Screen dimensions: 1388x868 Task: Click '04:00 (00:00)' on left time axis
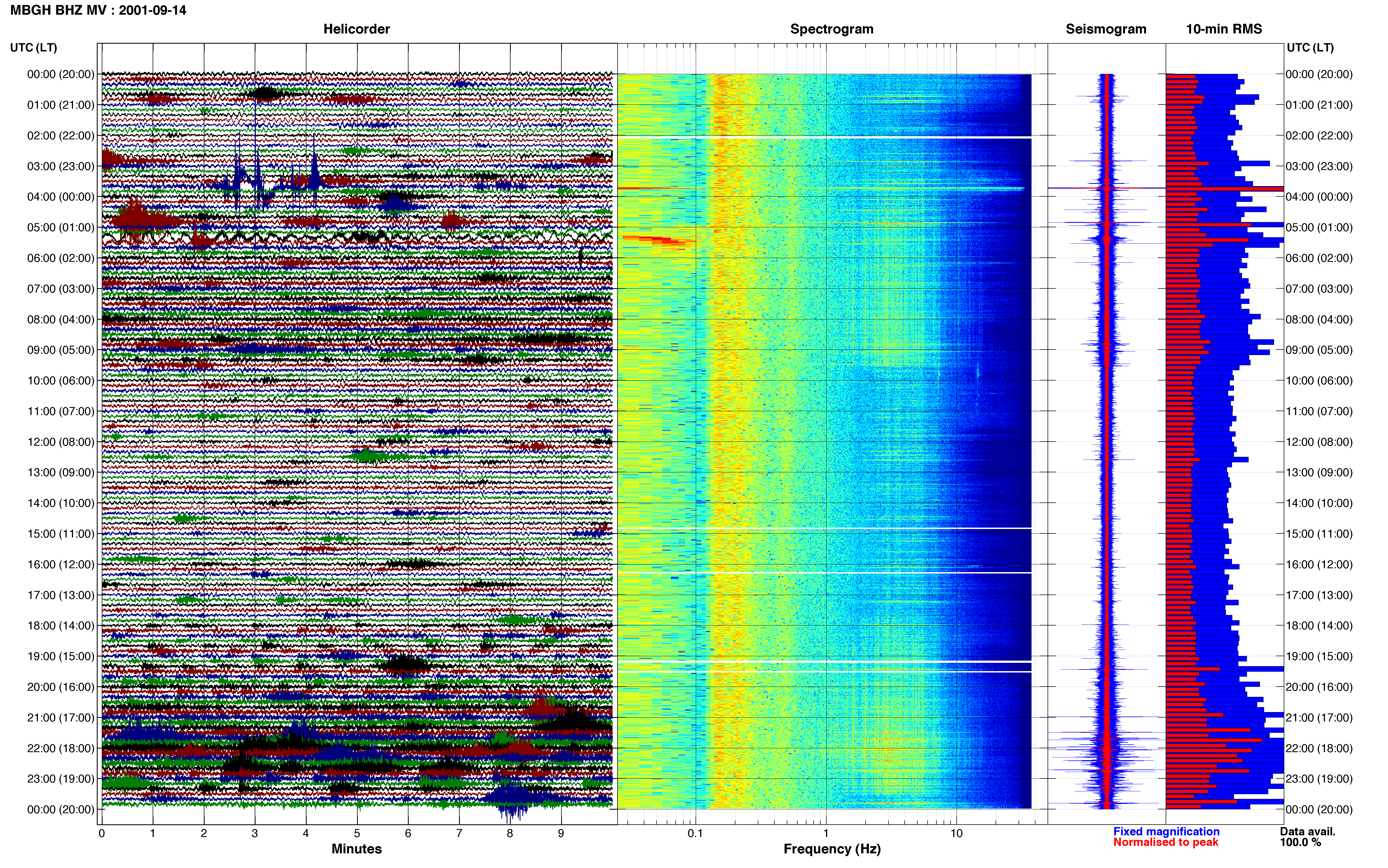pos(61,197)
